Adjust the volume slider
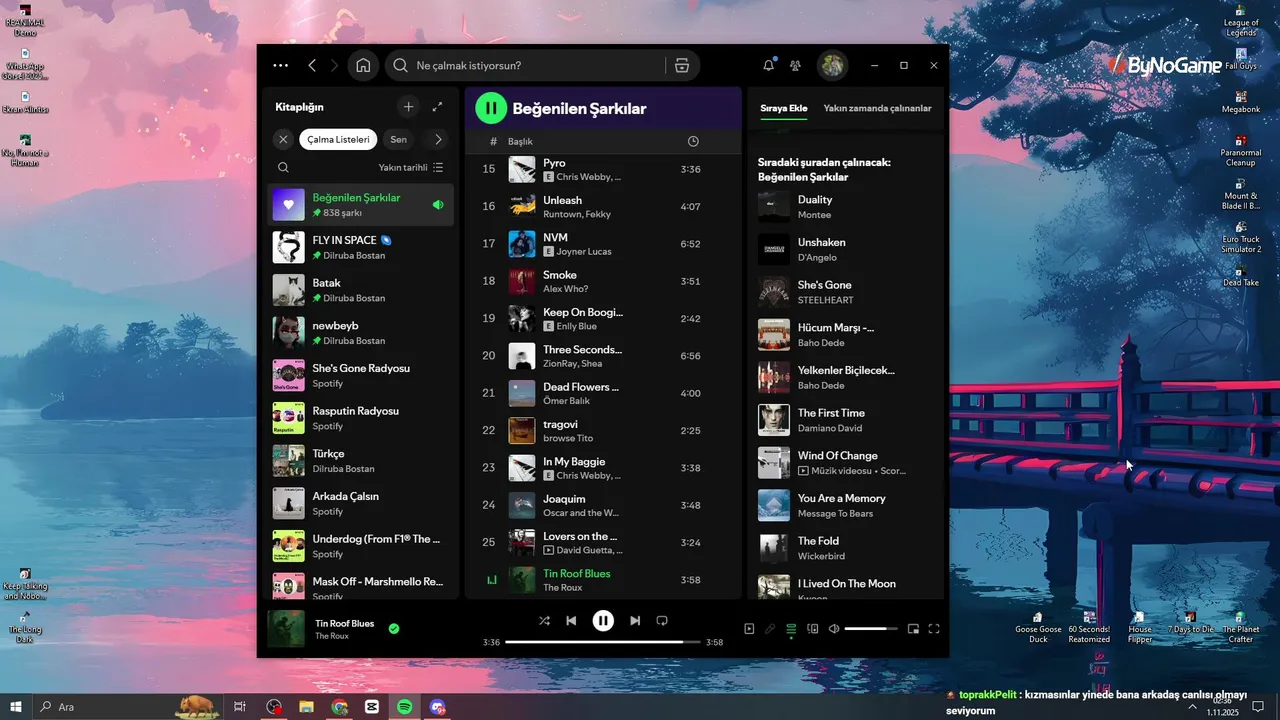The width and height of the screenshot is (1280, 720). click(871, 629)
